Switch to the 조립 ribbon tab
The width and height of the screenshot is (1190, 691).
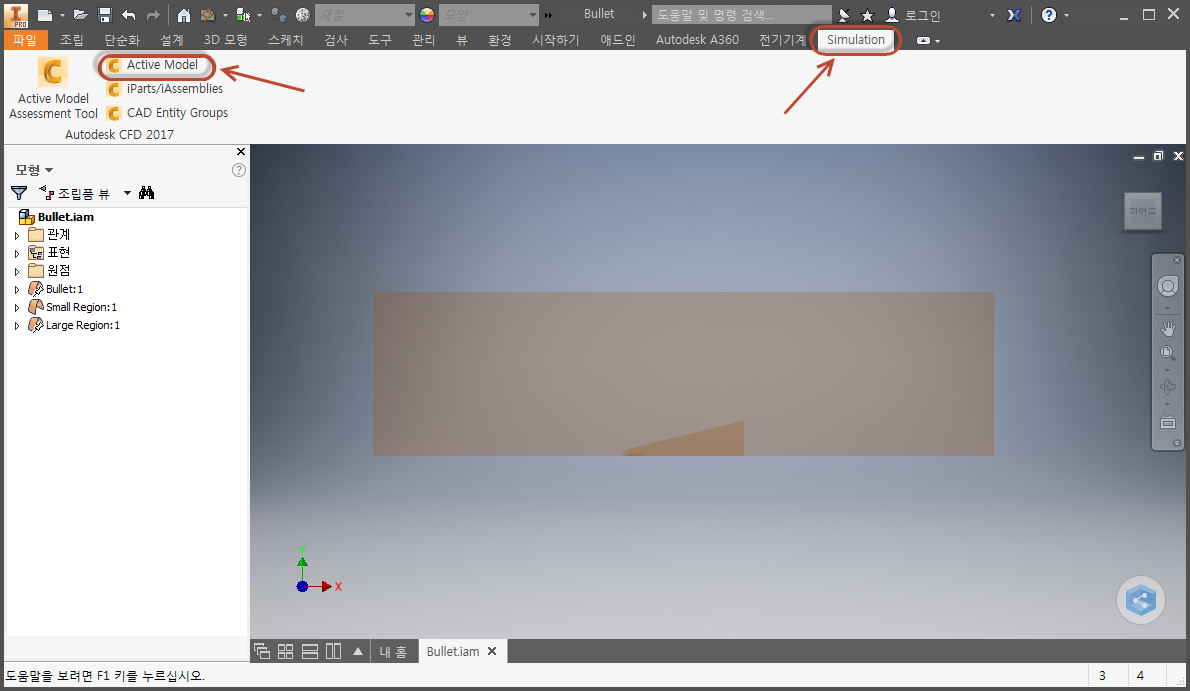pos(71,39)
